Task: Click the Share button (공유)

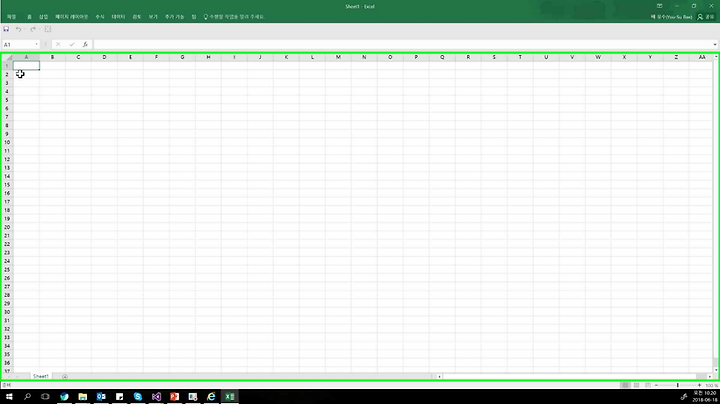Action: (706, 17)
